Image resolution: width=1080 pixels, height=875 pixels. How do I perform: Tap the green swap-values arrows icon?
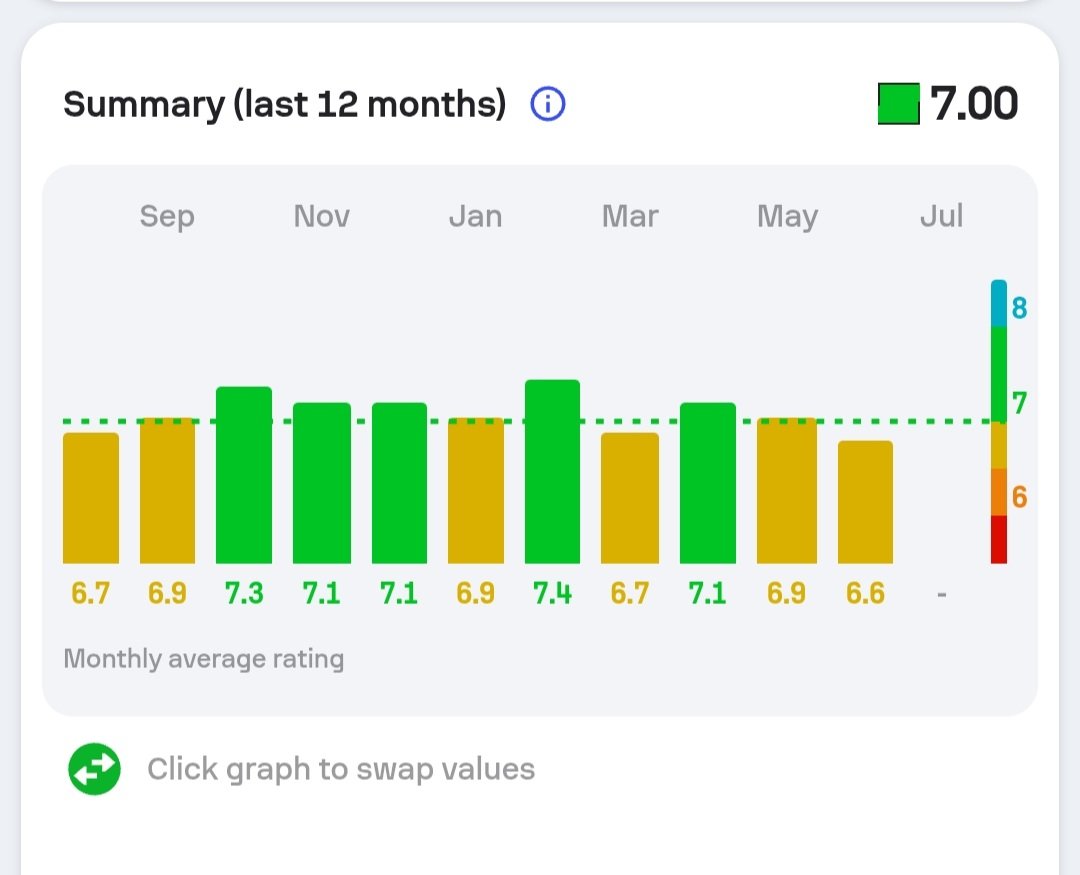(x=94, y=769)
